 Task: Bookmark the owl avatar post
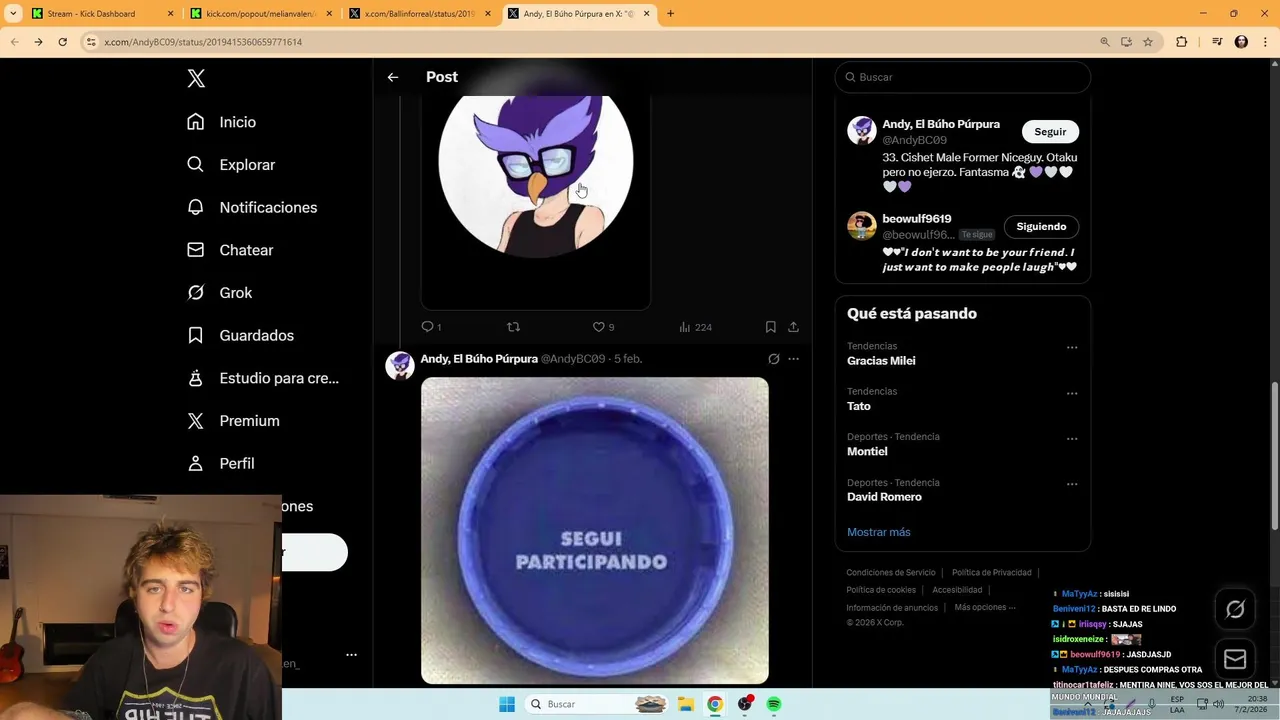click(770, 327)
